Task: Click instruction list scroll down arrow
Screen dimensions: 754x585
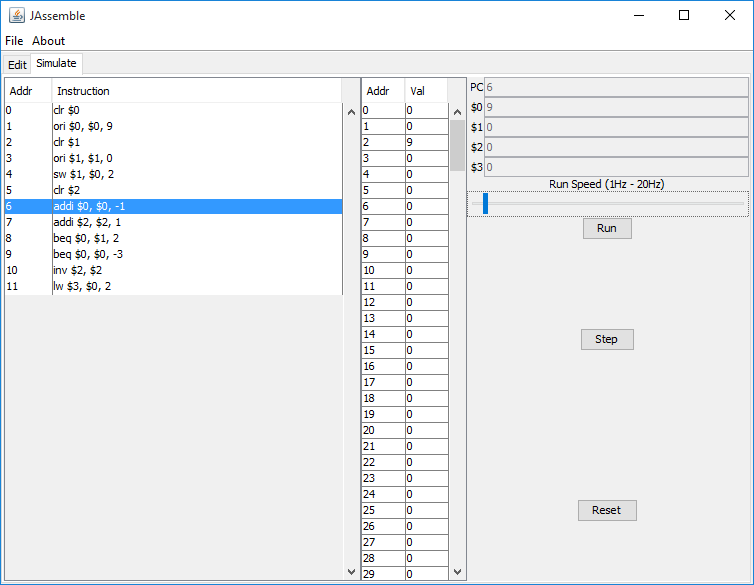Action: tap(351, 572)
